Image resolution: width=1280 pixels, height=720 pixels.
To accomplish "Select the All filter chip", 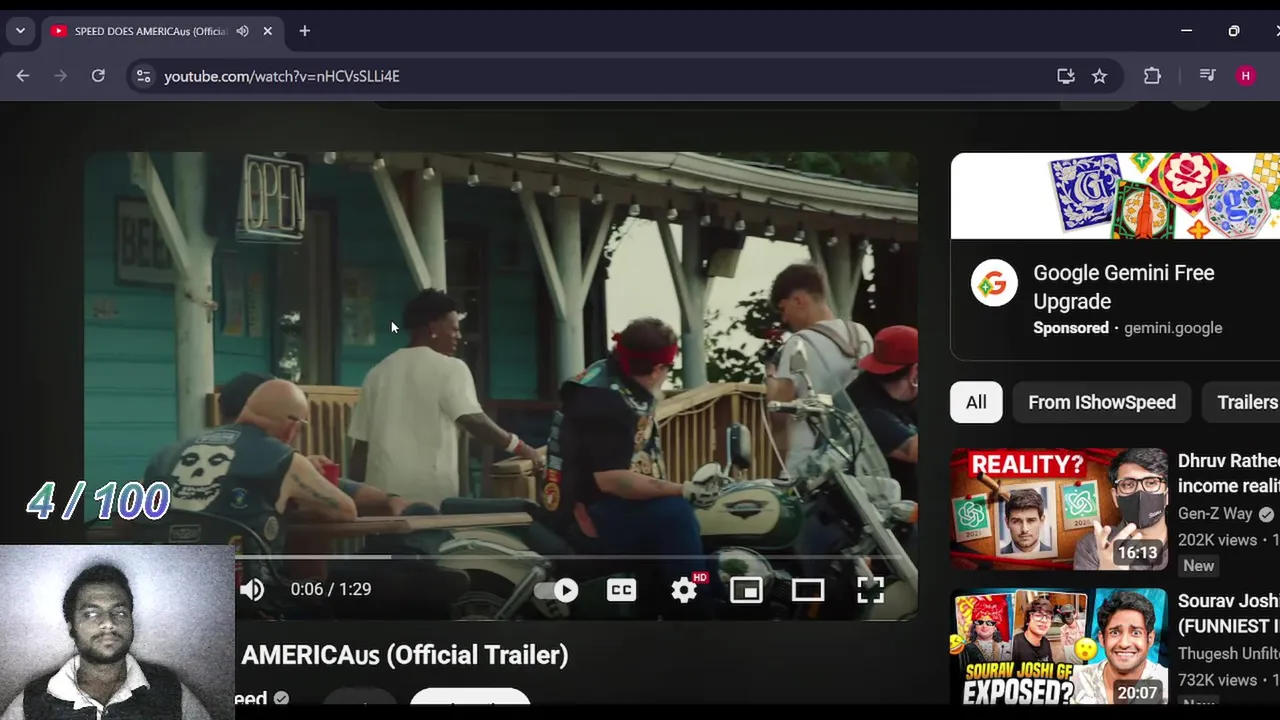I will [976, 402].
